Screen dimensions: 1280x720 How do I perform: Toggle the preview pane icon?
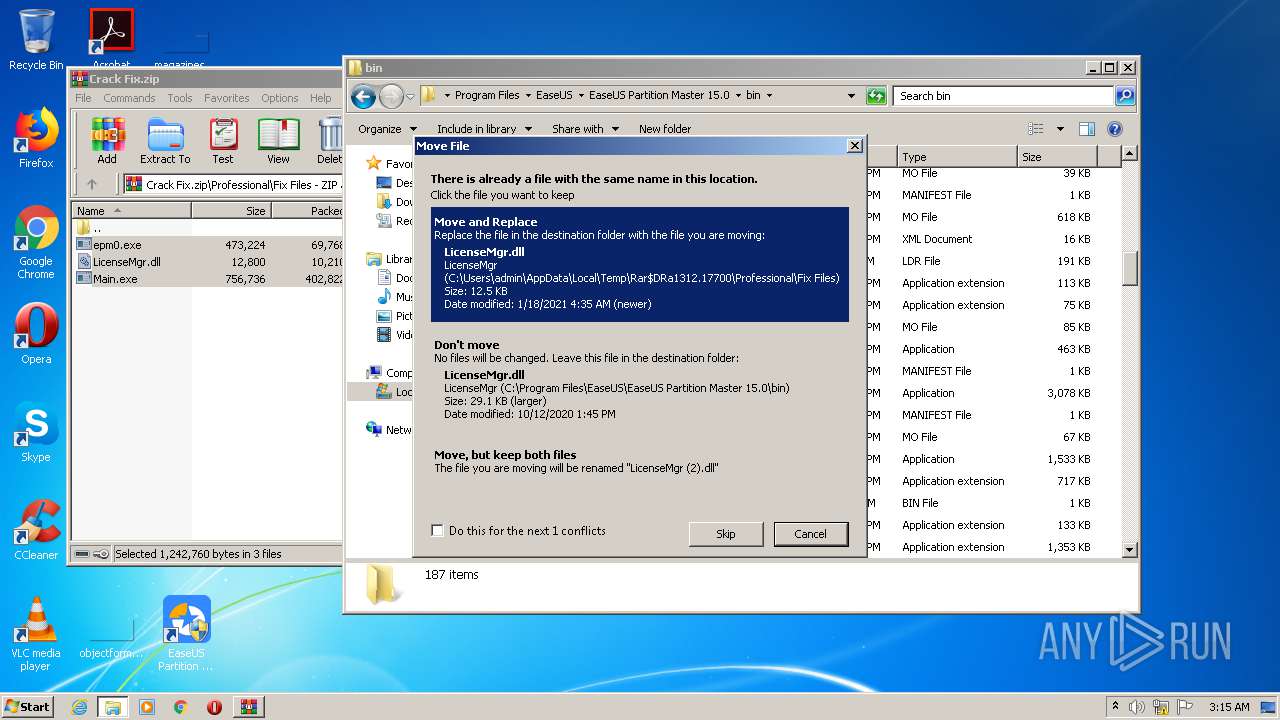[x=1087, y=129]
